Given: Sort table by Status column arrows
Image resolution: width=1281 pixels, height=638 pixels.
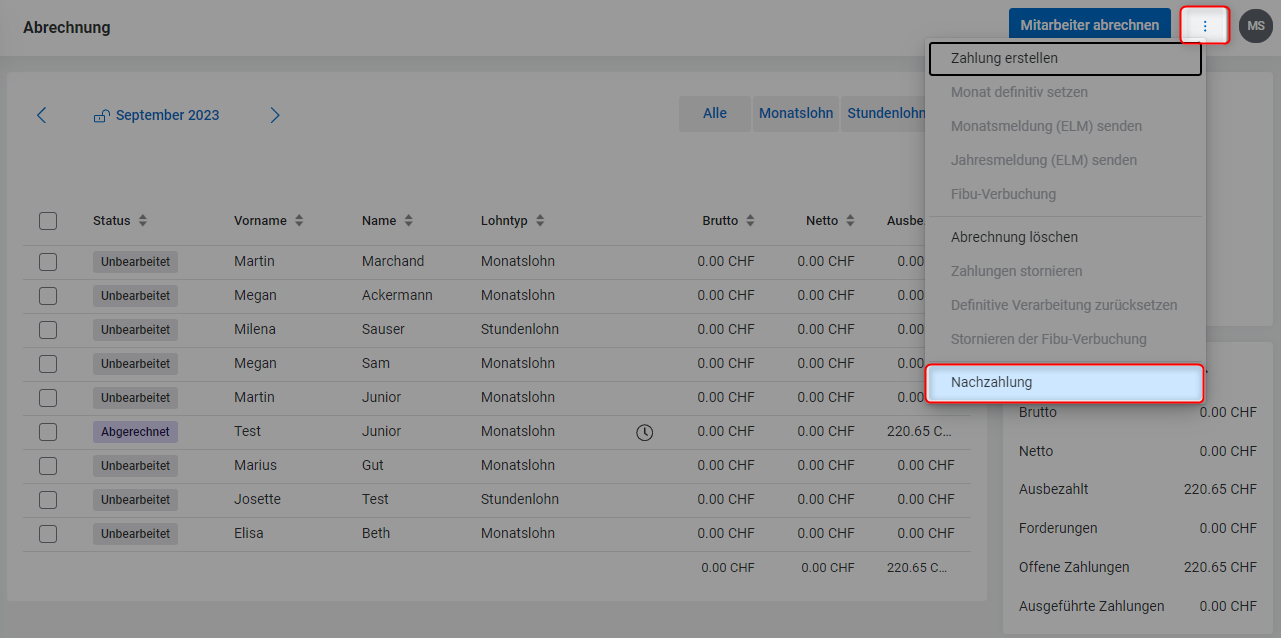Looking at the screenshot, I should 143,221.
